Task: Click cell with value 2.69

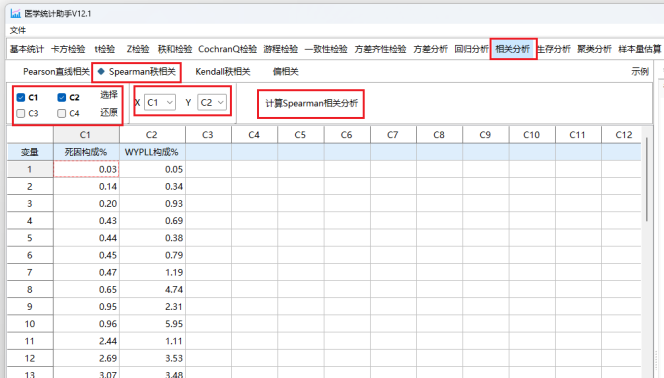Action: pyautogui.click(x=86, y=358)
